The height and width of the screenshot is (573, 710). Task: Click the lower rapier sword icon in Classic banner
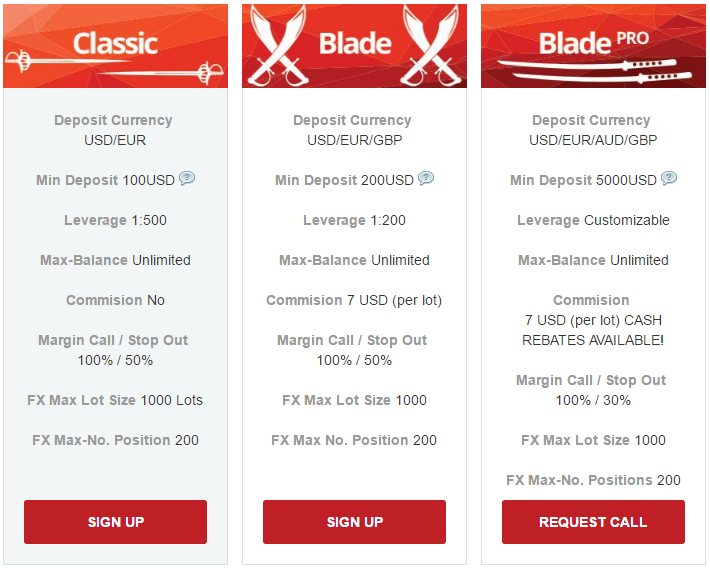161,73
